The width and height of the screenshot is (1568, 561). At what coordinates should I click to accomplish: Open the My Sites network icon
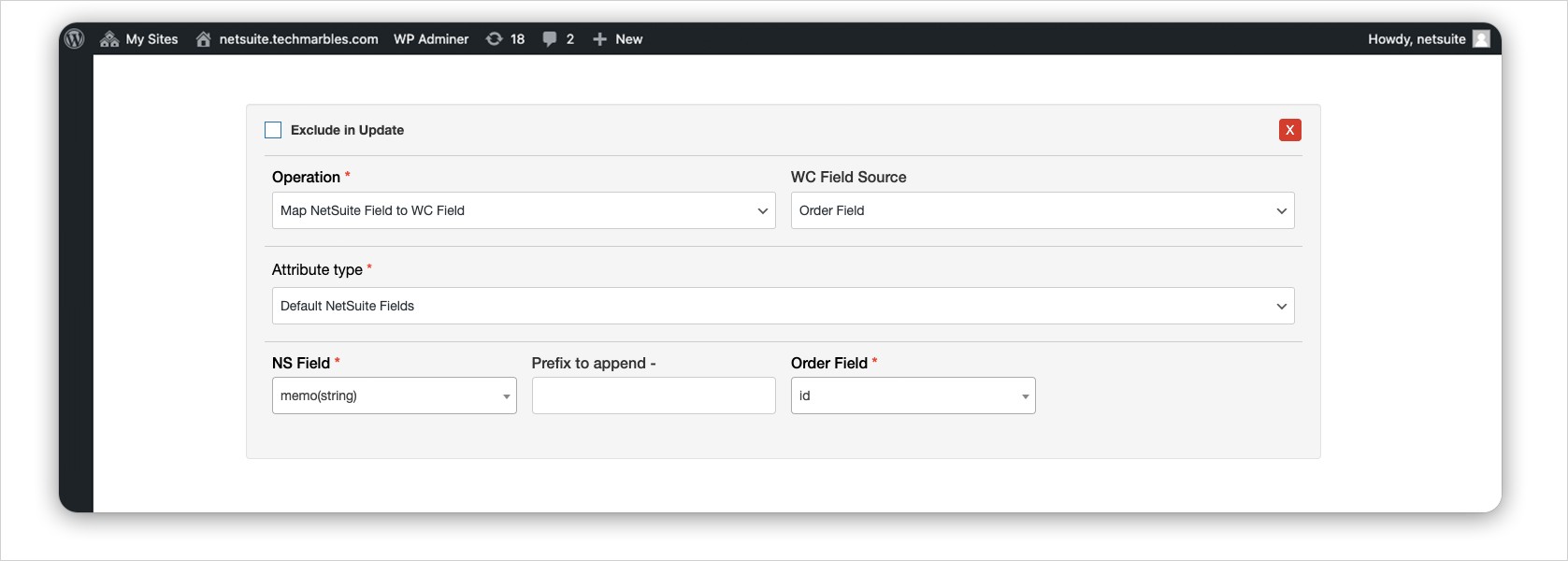[x=109, y=38]
